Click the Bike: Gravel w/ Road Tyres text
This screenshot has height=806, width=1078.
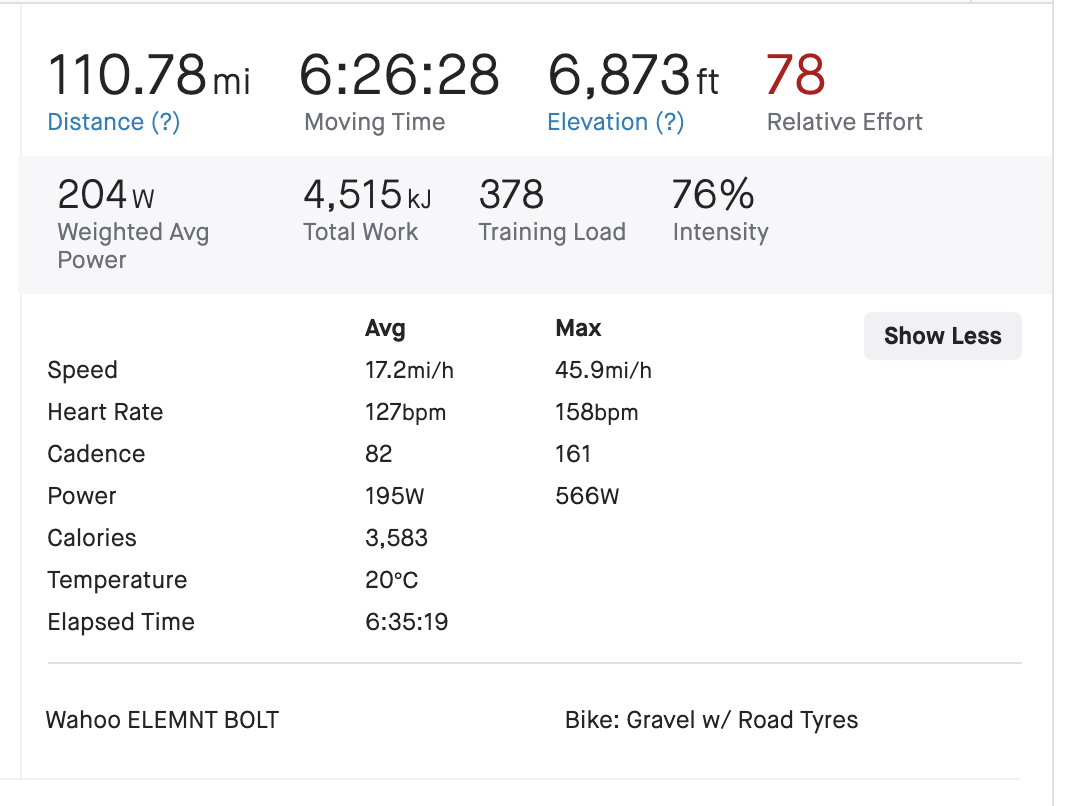point(711,720)
